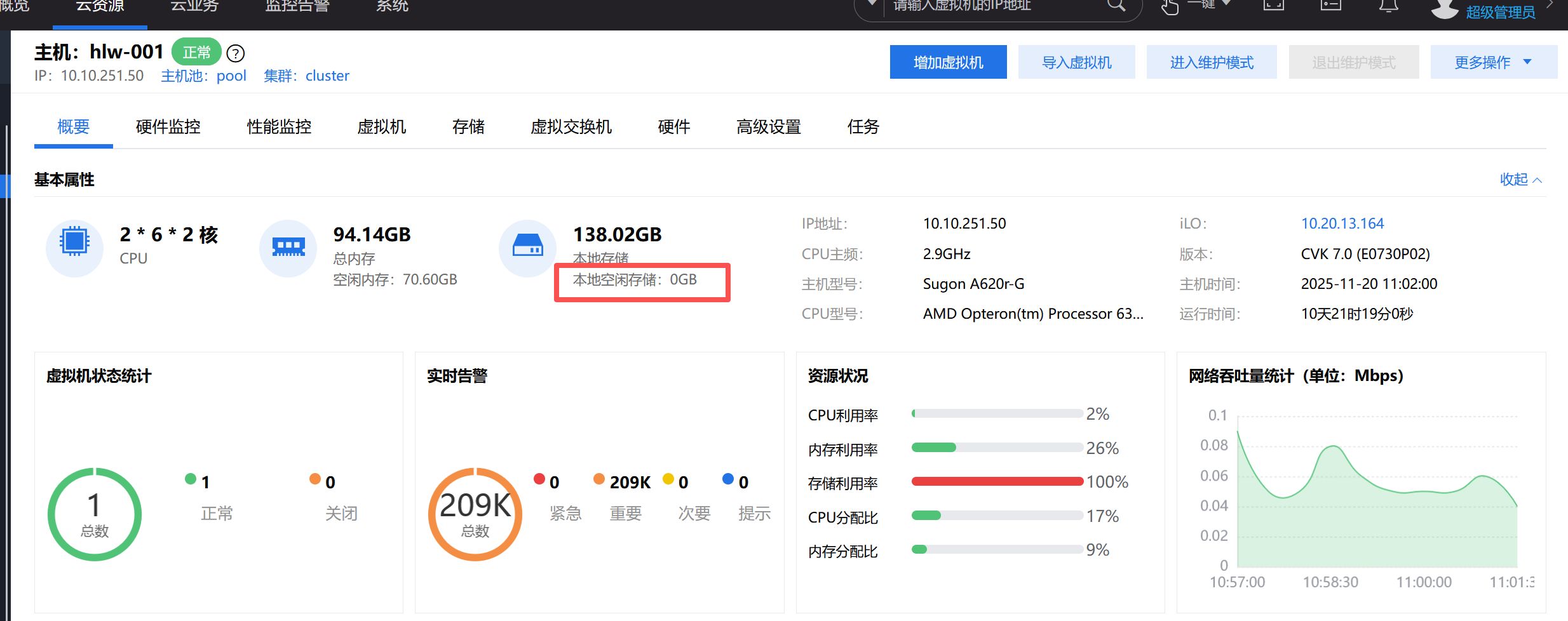
Task: Switch to the 虚拟交换机 tab
Action: click(x=571, y=127)
